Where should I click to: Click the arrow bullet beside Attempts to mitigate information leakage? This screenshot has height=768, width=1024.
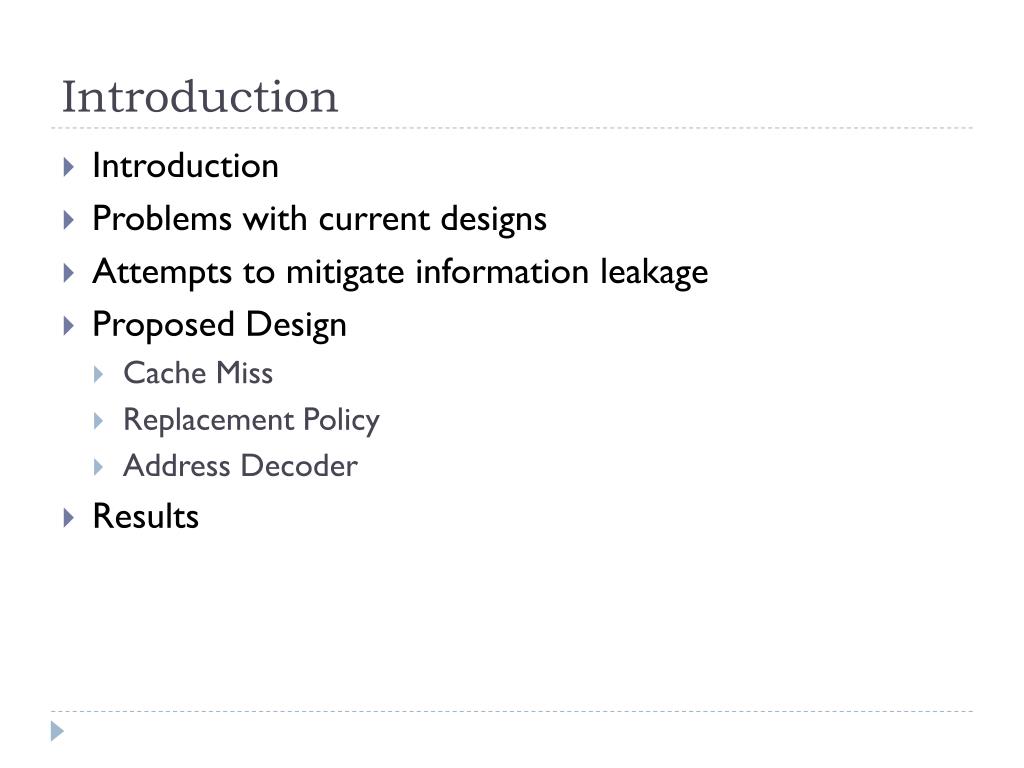(x=69, y=273)
